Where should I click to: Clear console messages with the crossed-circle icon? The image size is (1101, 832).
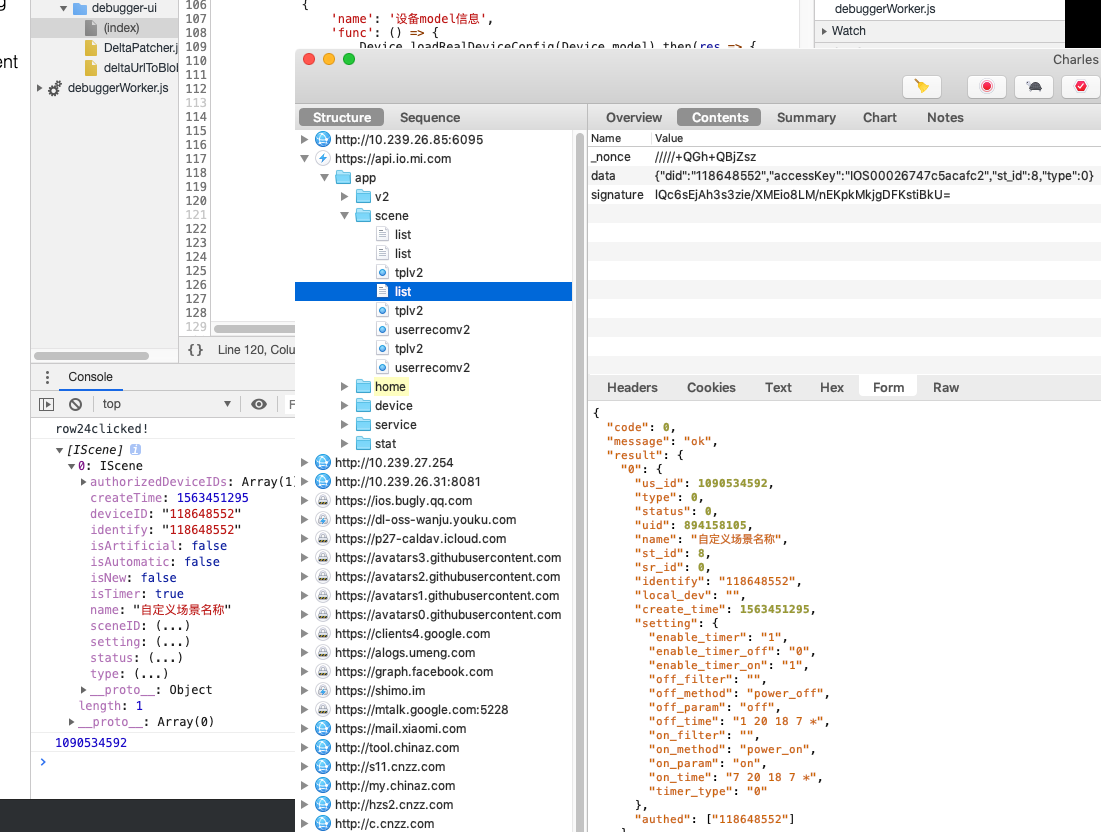[75, 404]
